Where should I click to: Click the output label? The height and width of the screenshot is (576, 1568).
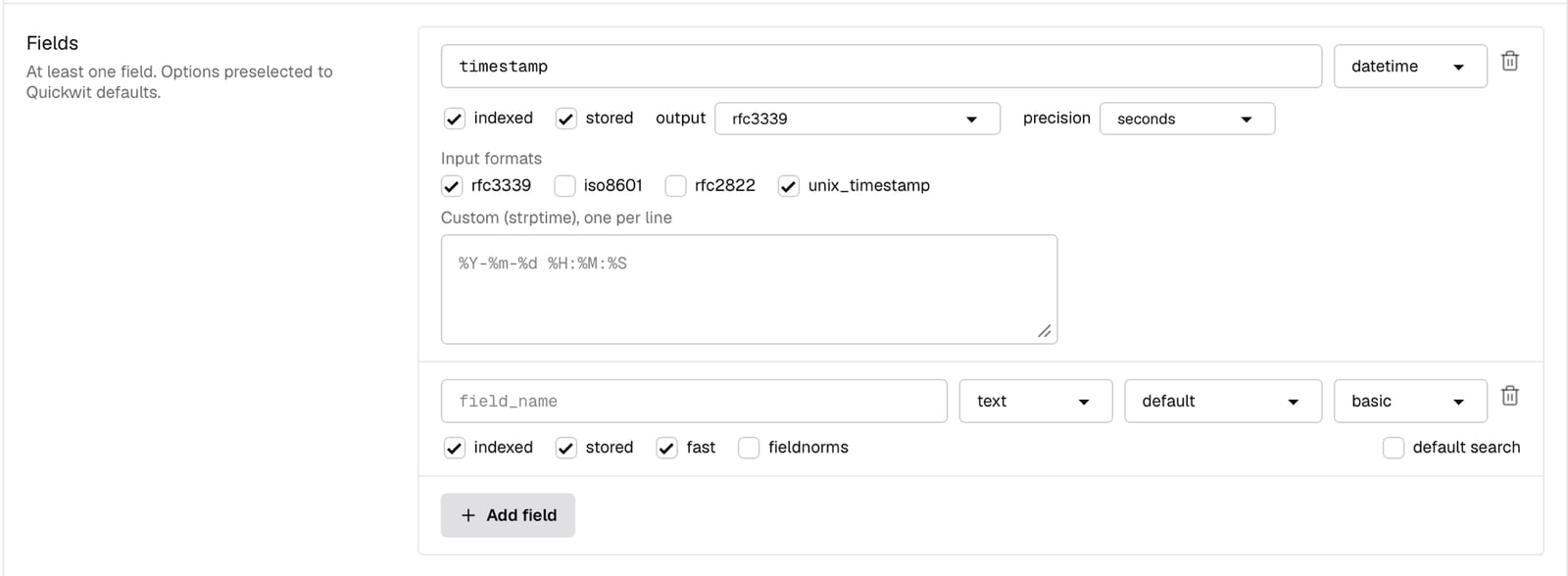[x=680, y=119]
